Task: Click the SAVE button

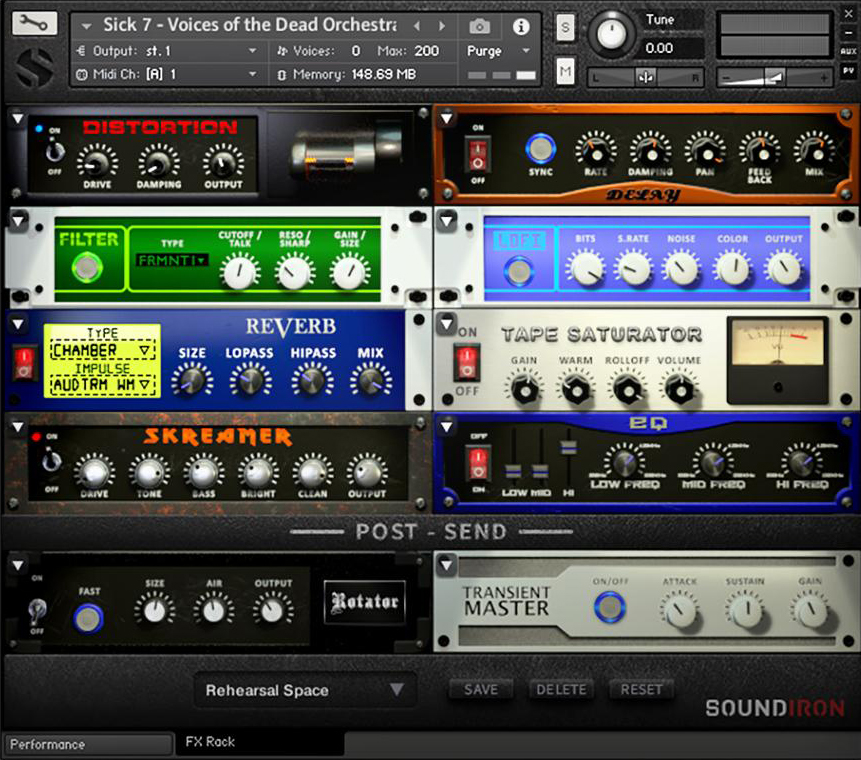Action: coord(481,689)
